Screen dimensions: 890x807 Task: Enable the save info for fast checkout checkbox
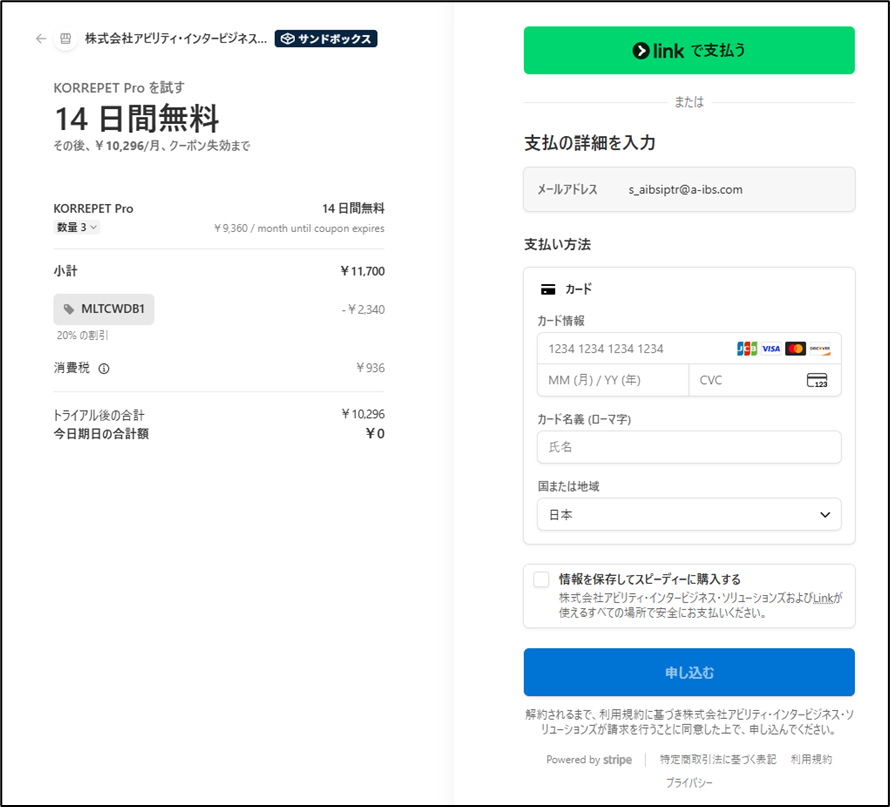541,580
